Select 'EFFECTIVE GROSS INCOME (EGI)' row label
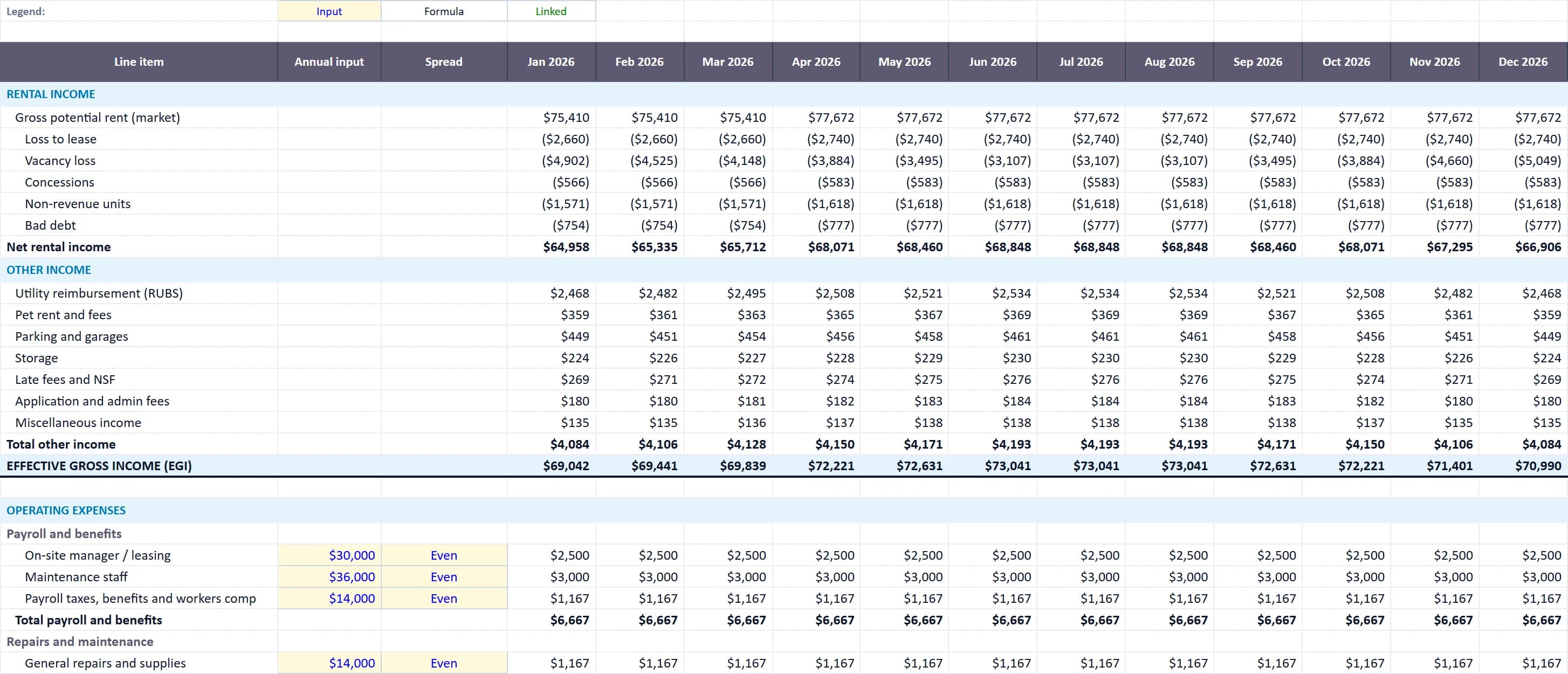The image size is (1568, 674). pyautogui.click(x=99, y=466)
